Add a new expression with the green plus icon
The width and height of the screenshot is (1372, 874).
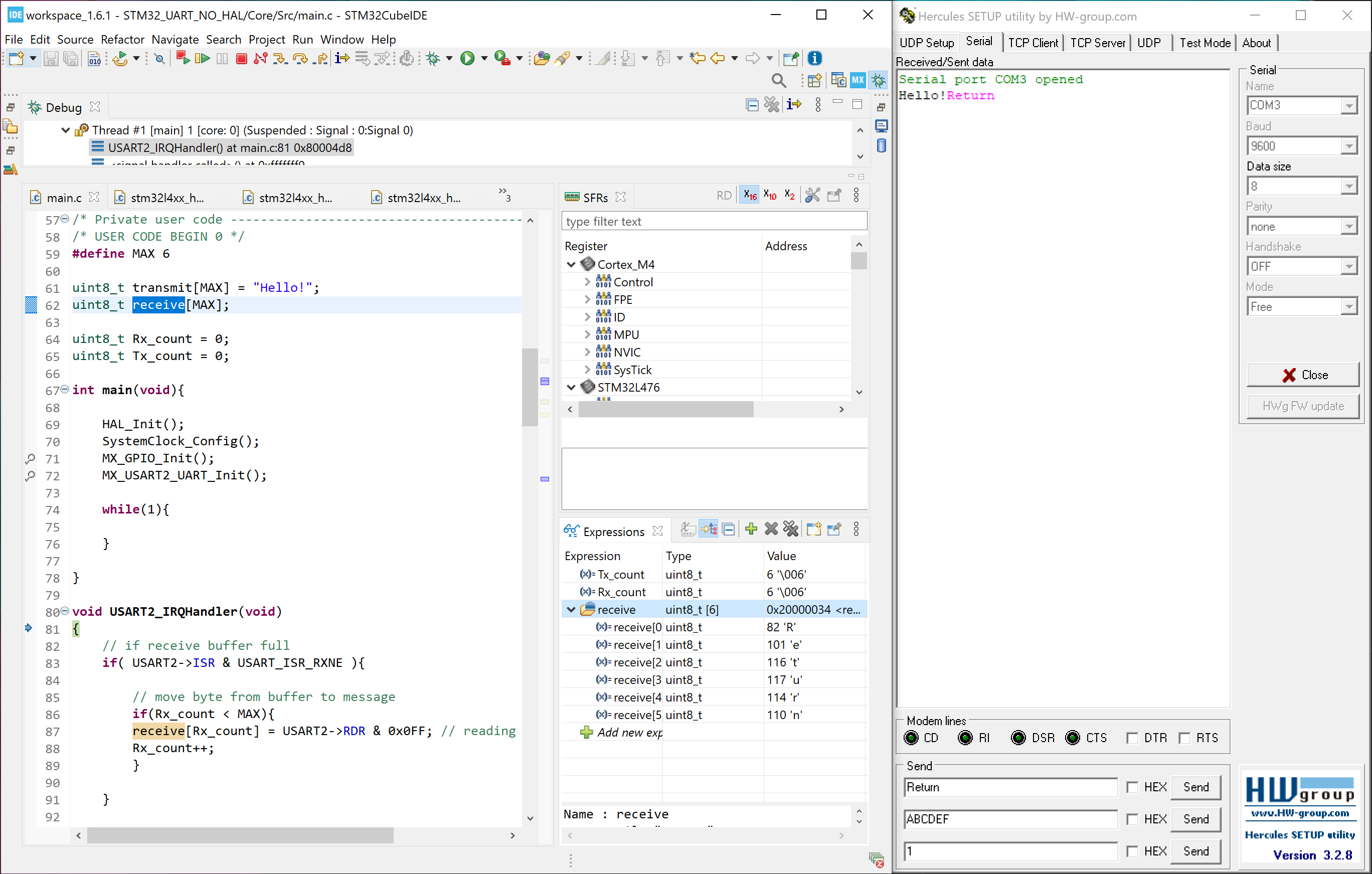(750, 530)
